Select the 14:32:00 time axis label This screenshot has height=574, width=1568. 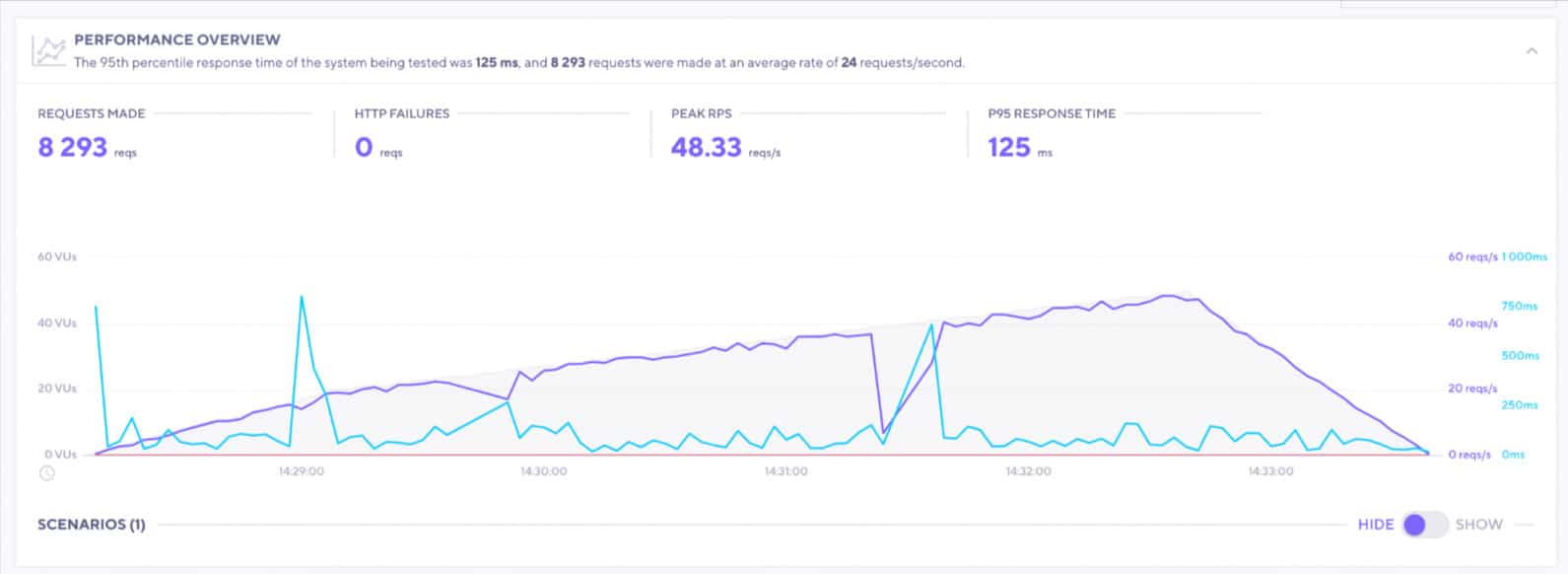(x=1028, y=471)
